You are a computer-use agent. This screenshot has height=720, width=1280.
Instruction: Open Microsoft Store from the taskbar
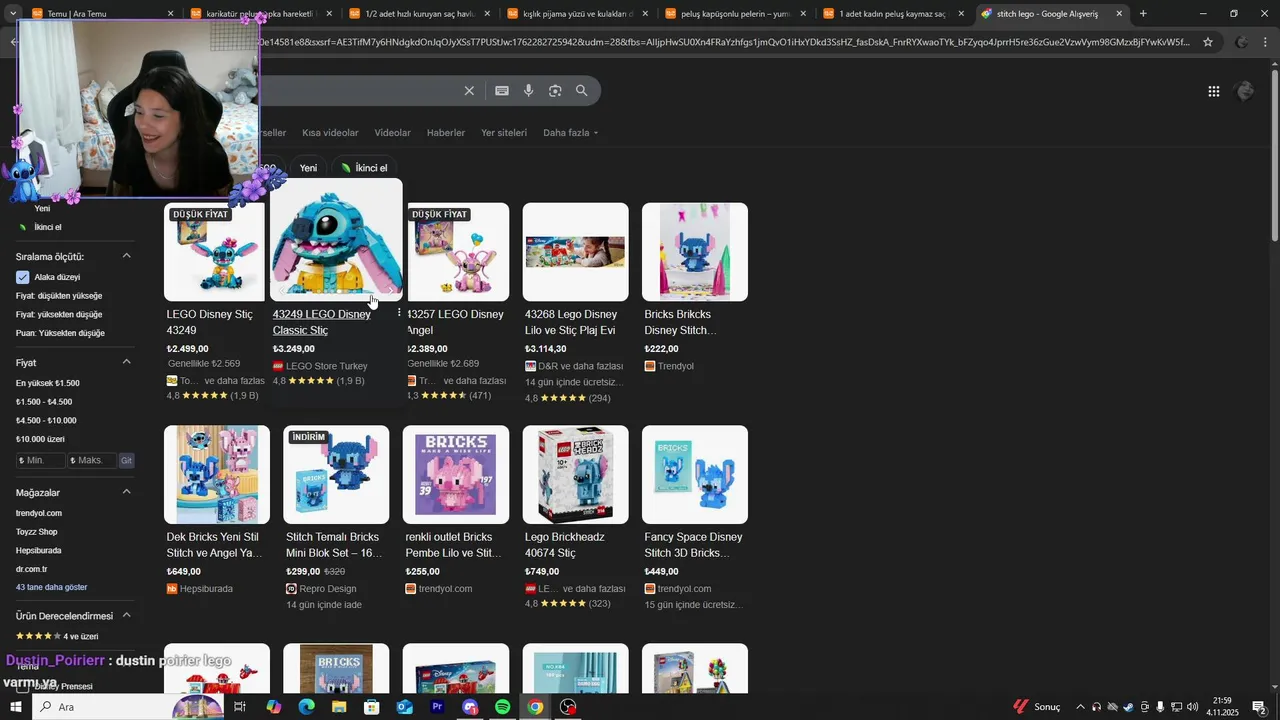[372, 707]
